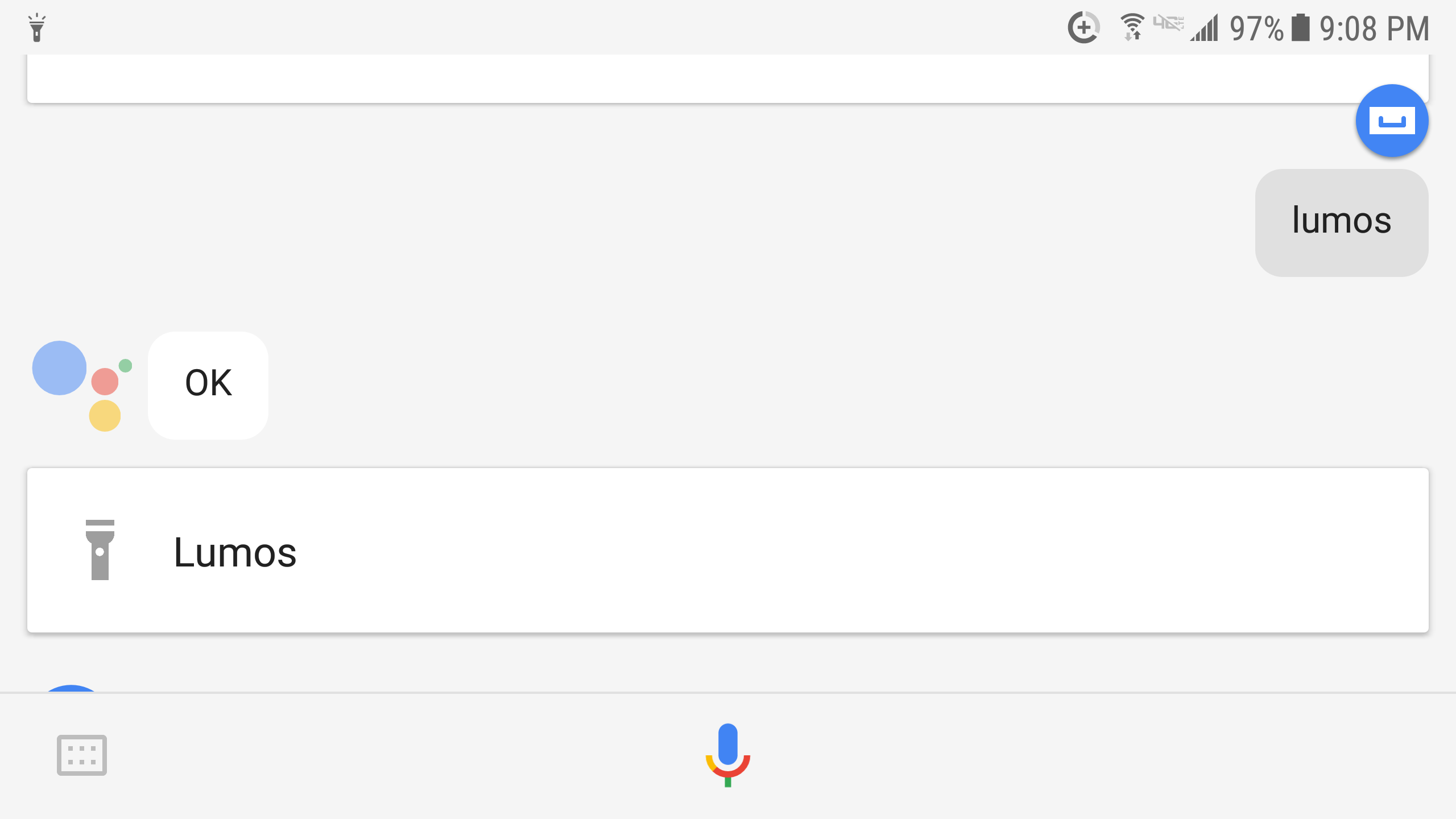Open the keyboard input icon
This screenshot has width=1456, height=819.
[82, 755]
